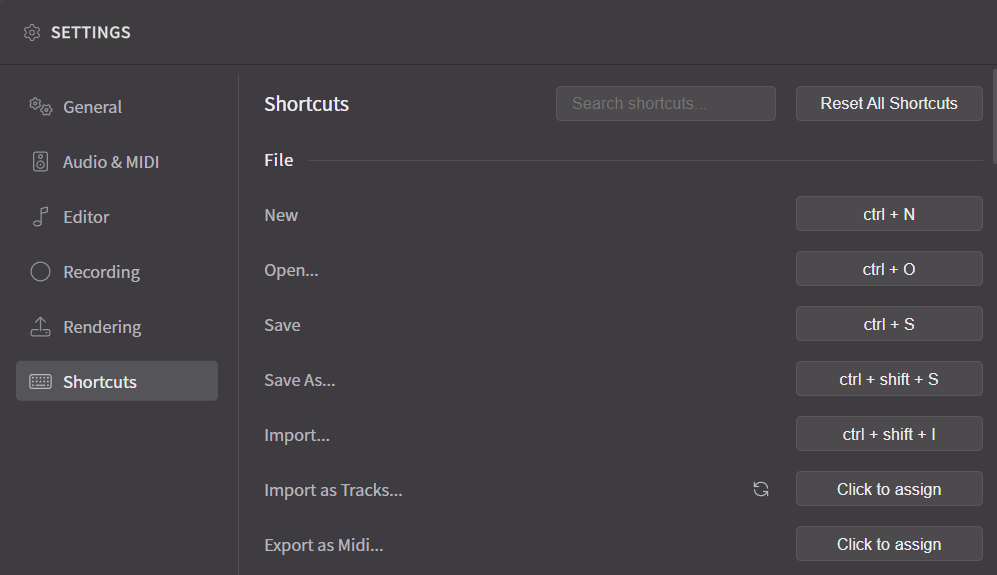Click the General gears icon

click(41, 107)
